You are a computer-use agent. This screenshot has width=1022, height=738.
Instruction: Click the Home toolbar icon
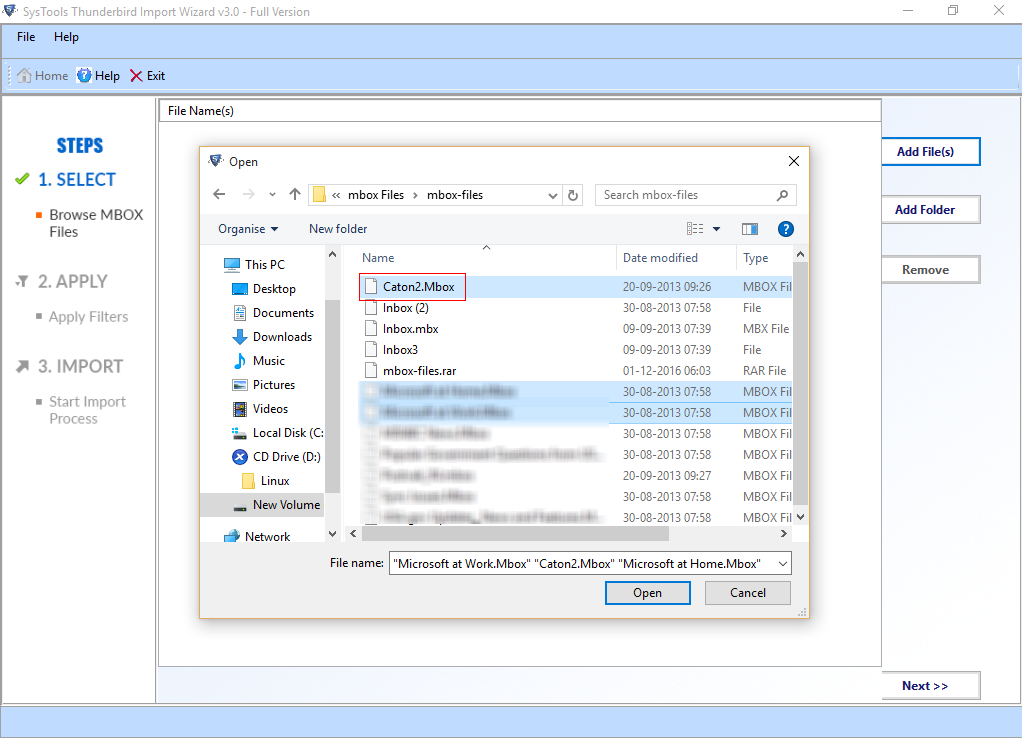(42, 76)
